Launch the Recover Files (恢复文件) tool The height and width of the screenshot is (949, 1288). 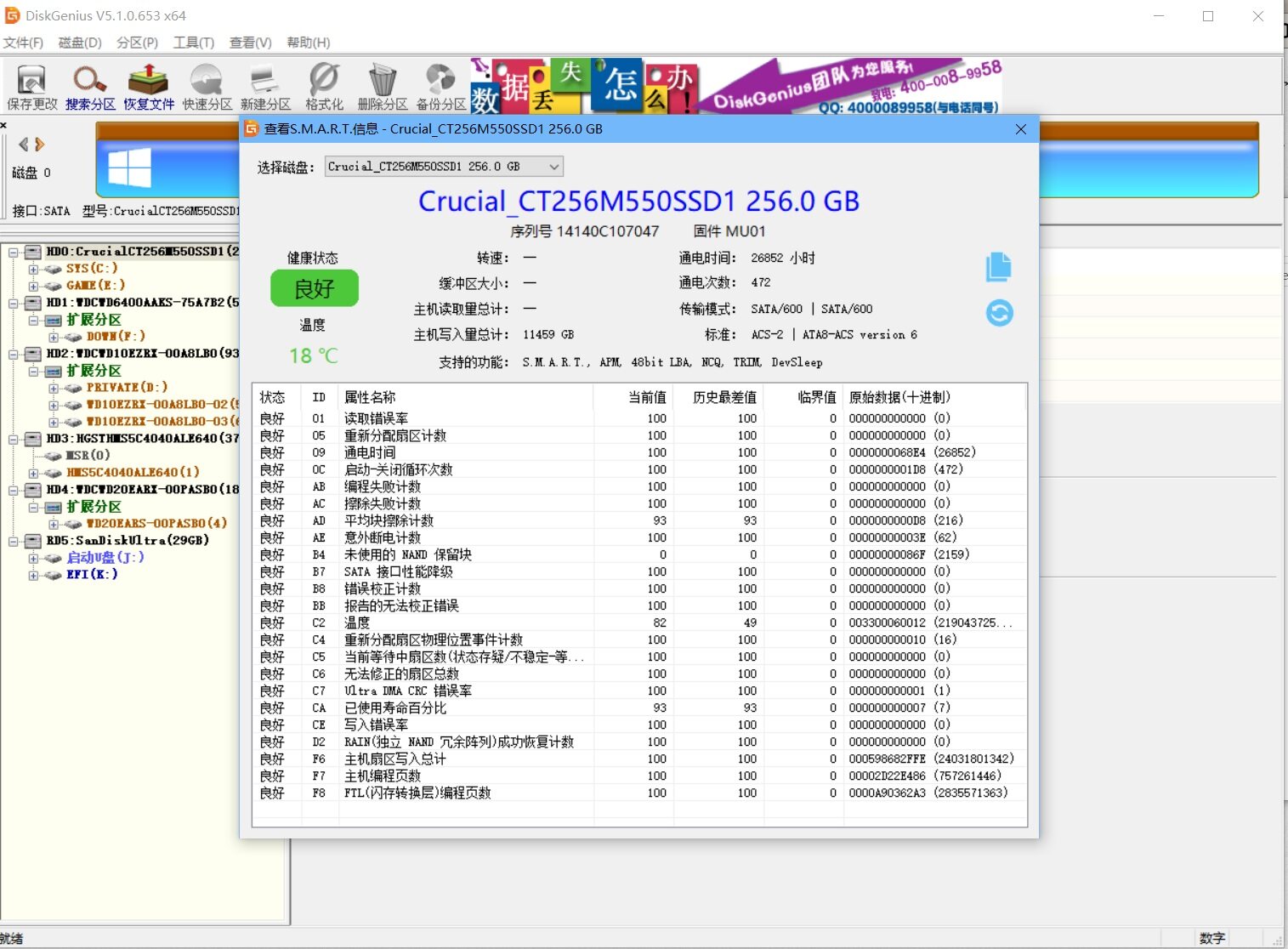coord(149,86)
